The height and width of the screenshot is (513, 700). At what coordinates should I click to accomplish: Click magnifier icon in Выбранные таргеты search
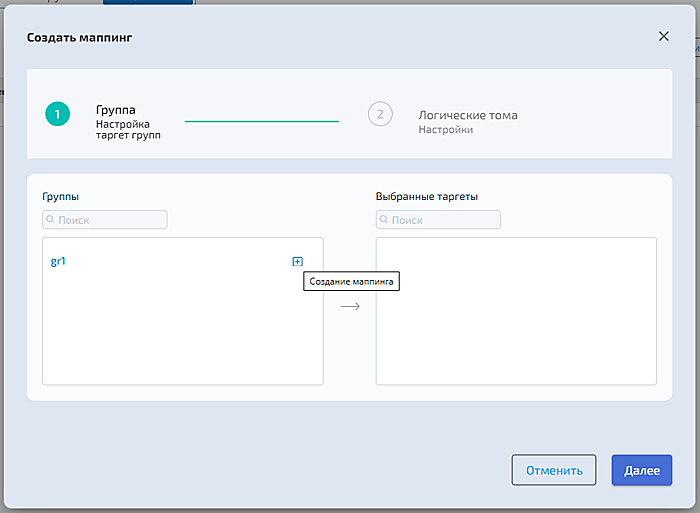(x=383, y=219)
